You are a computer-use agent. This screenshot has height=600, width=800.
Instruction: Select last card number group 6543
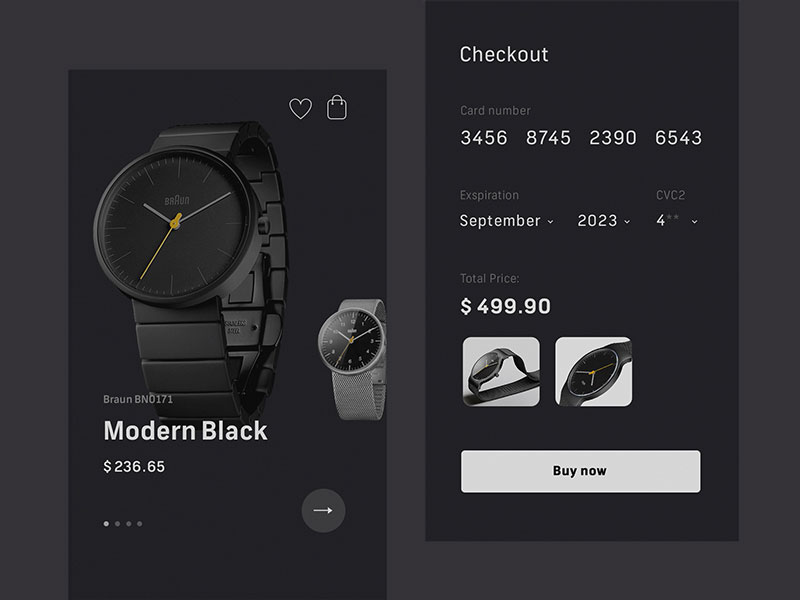678,138
